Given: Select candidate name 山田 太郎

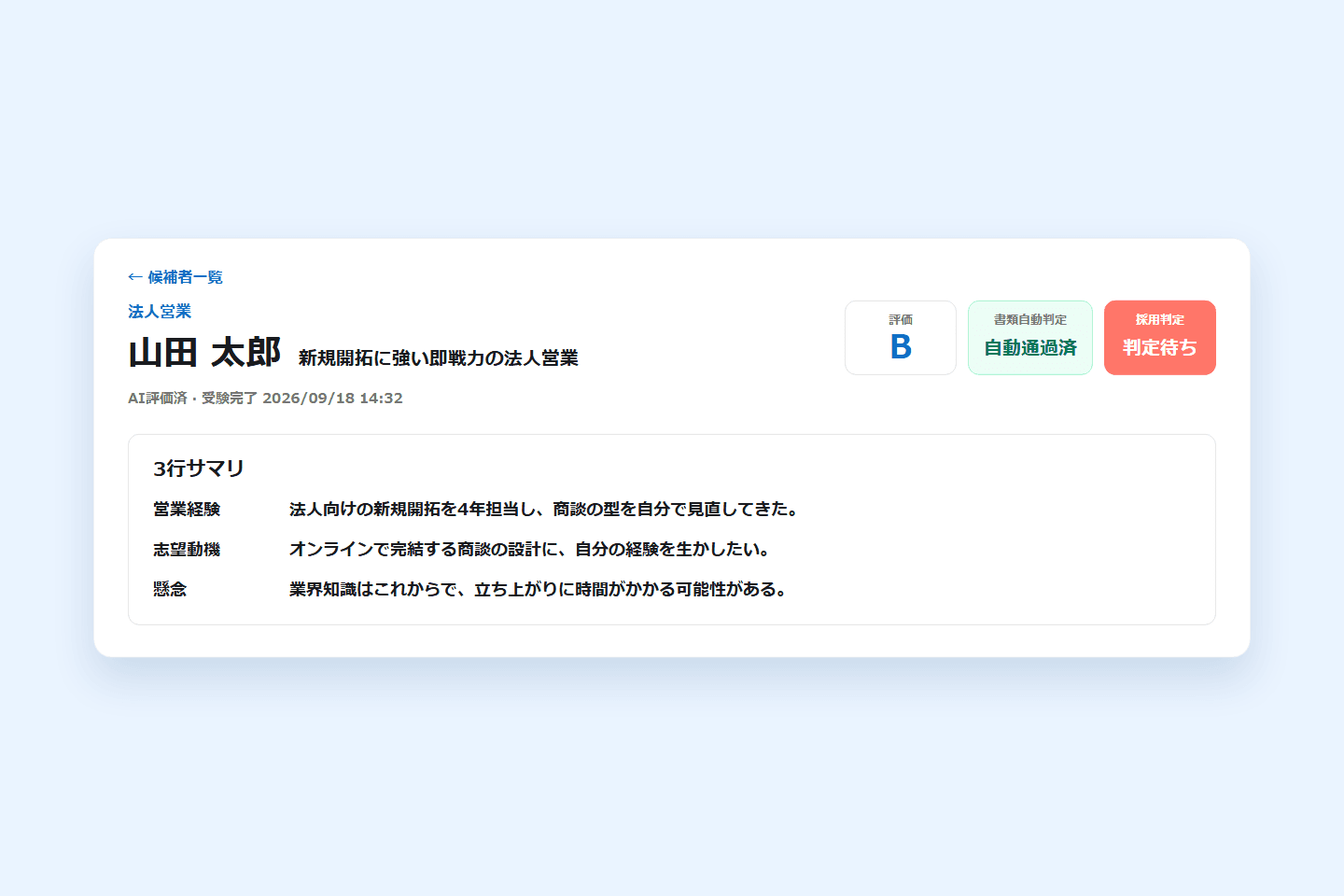Looking at the screenshot, I should click(204, 353).
